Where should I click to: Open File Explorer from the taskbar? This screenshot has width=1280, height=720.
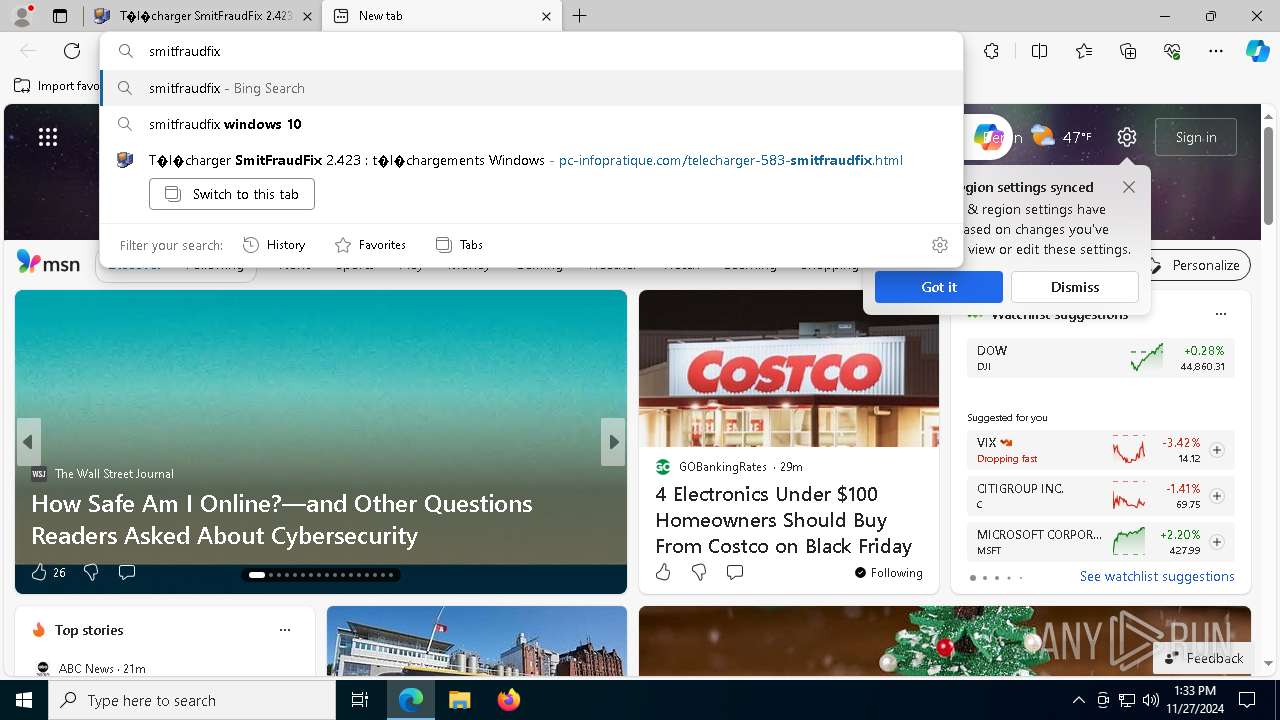459,700
